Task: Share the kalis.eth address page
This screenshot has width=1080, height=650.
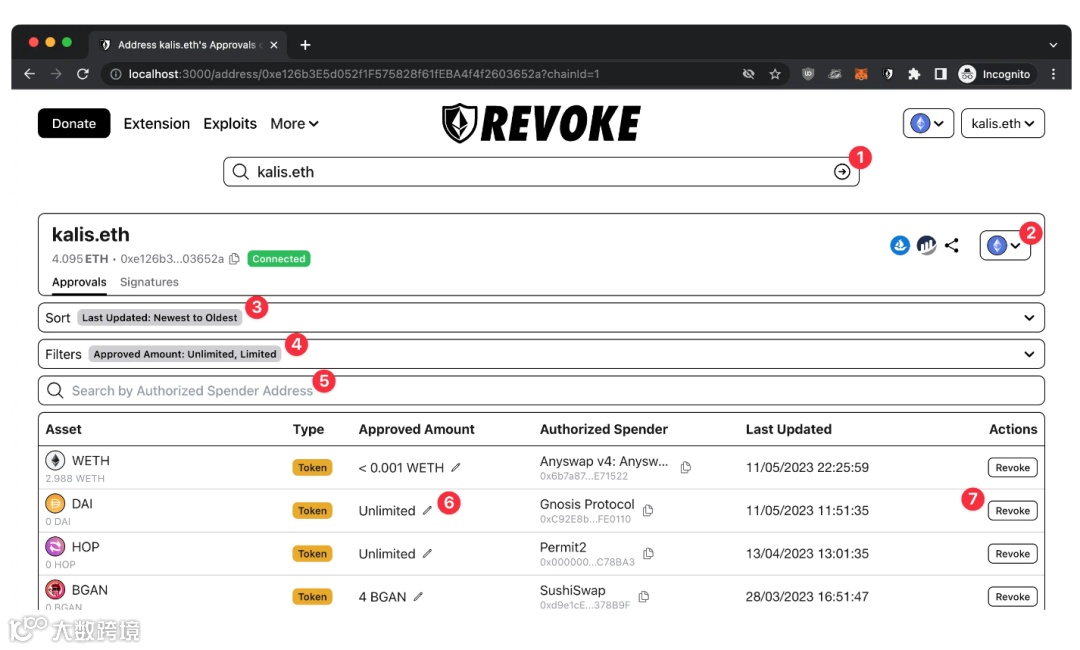Action: click(952, 245)
